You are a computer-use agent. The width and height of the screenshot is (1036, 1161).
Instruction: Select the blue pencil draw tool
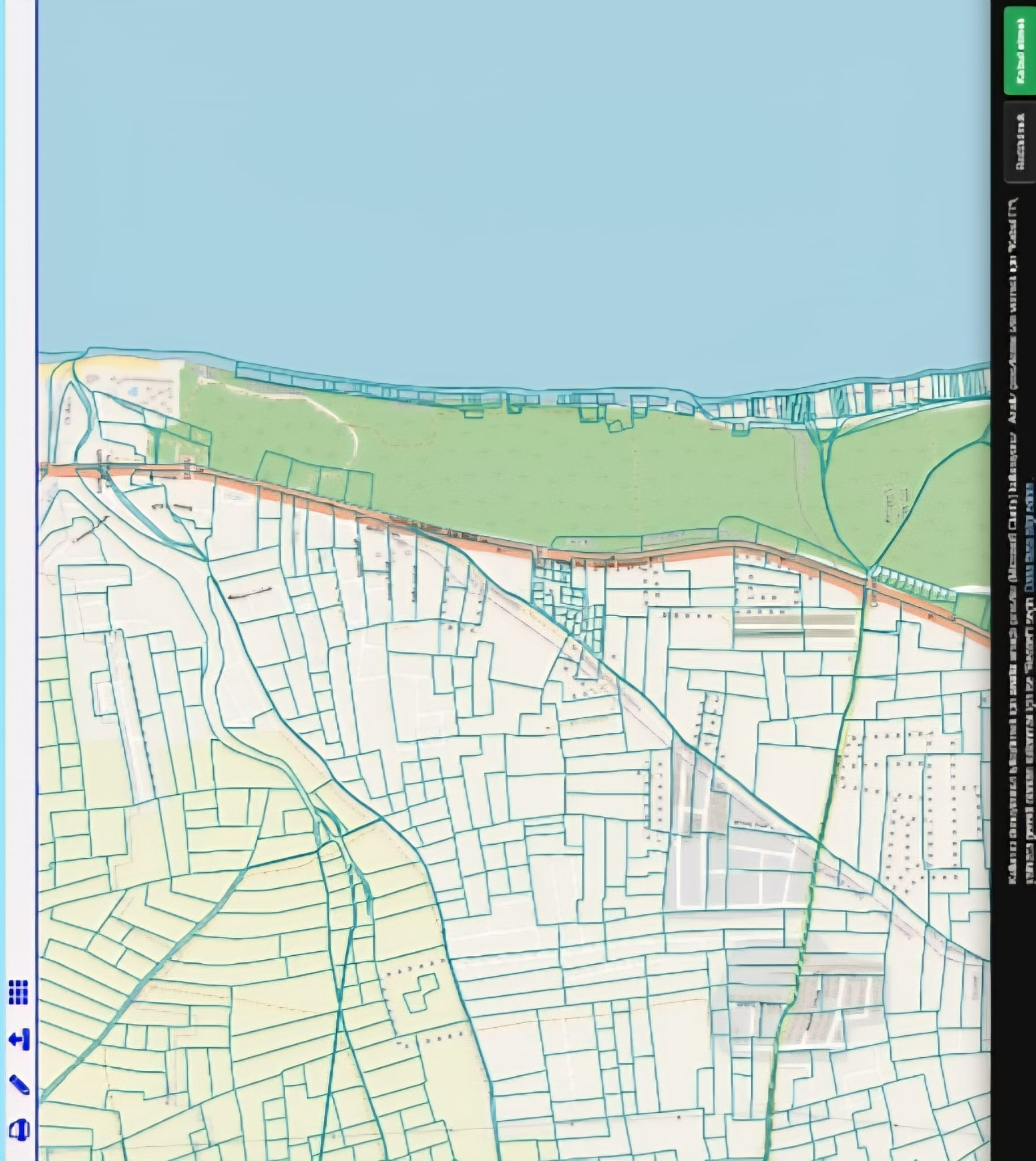[19, 1084]
